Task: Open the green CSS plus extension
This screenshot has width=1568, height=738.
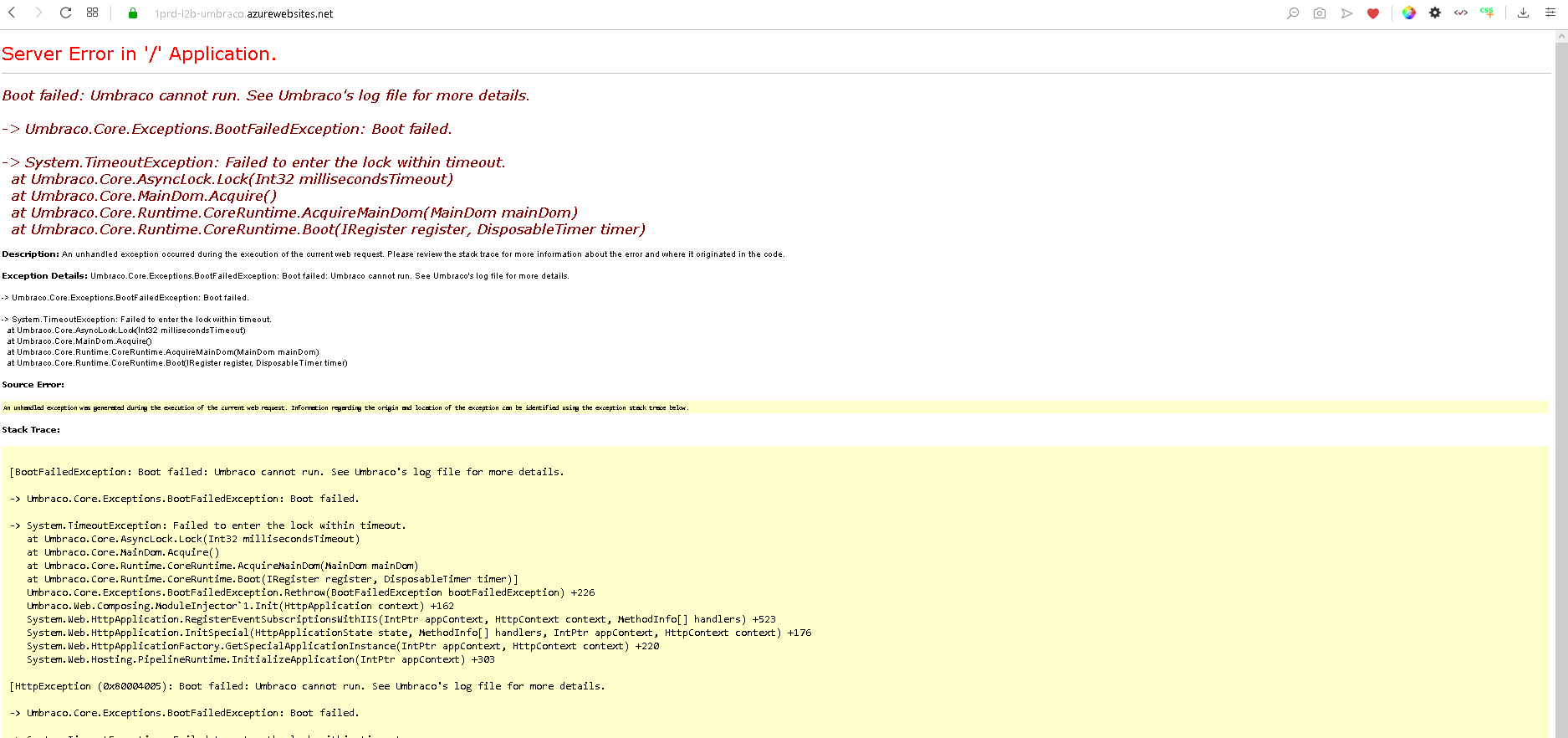Action: coord(1487,13)
